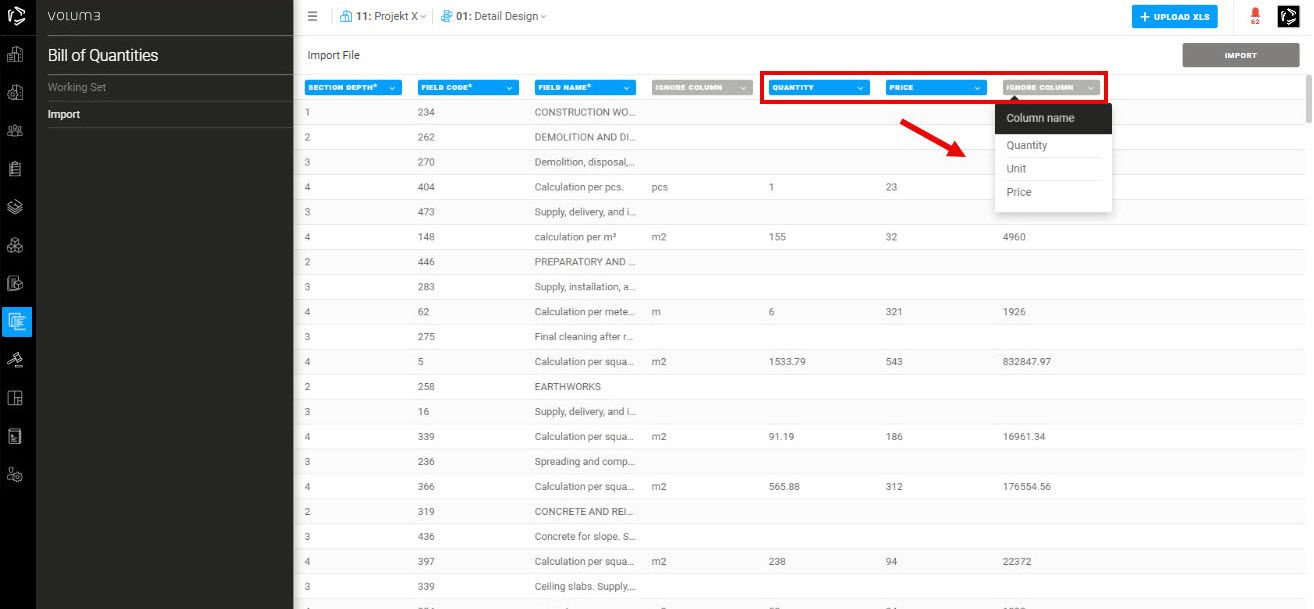Open the user profile avatar
The image size is (1314, 609).
pyautogui.click(x=1288, y=16)
